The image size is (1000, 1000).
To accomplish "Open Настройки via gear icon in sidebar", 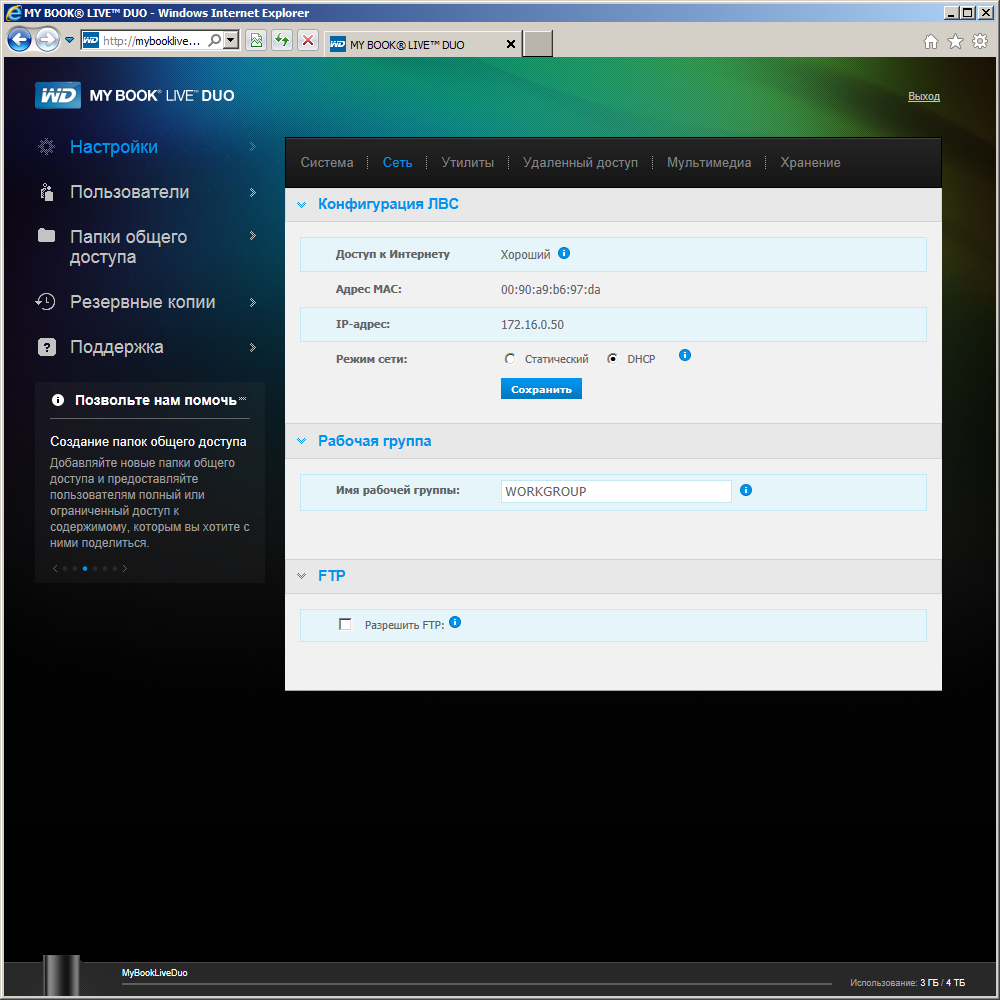I will click(47, 147).
